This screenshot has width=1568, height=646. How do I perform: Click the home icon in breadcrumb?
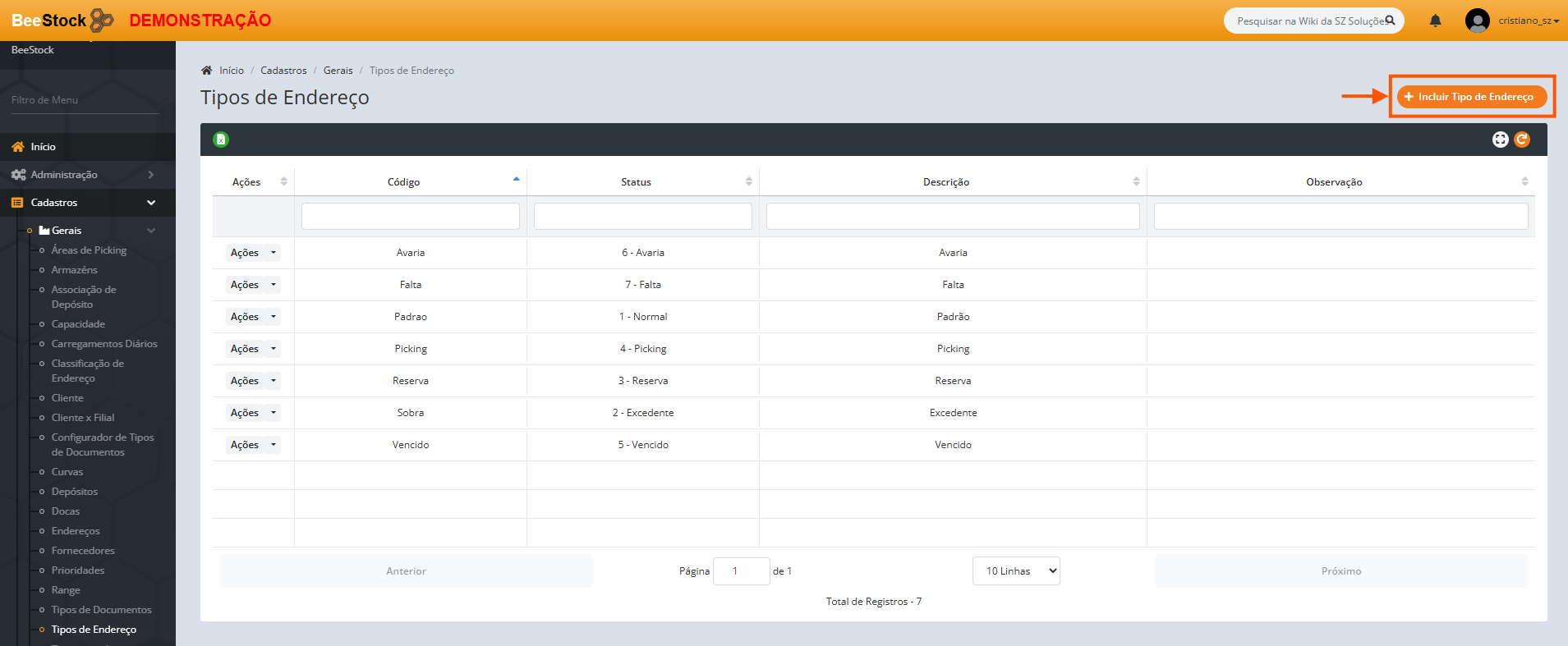click(x=207, y=71)
